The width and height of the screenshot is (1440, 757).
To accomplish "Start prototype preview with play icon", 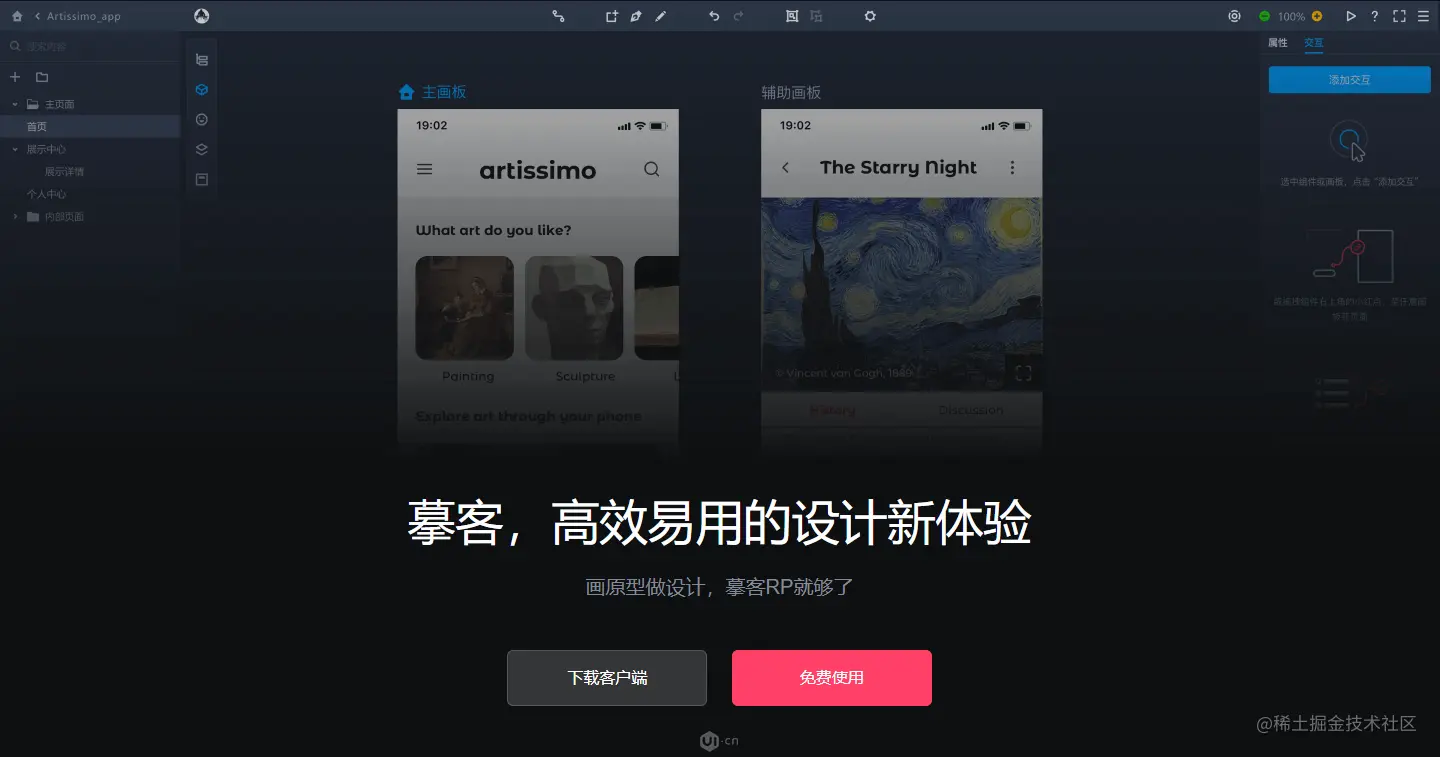I will [x=1351, y=16].
